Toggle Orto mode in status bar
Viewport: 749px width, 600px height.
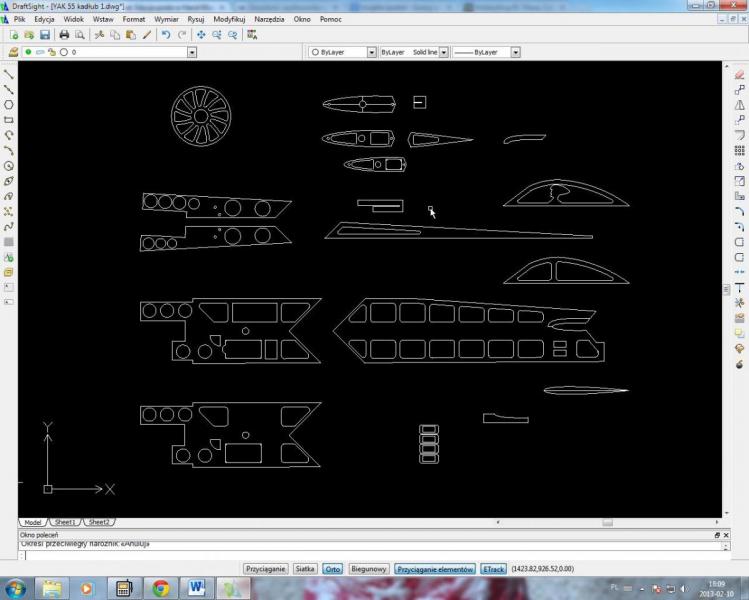click(x=333, y=568)
